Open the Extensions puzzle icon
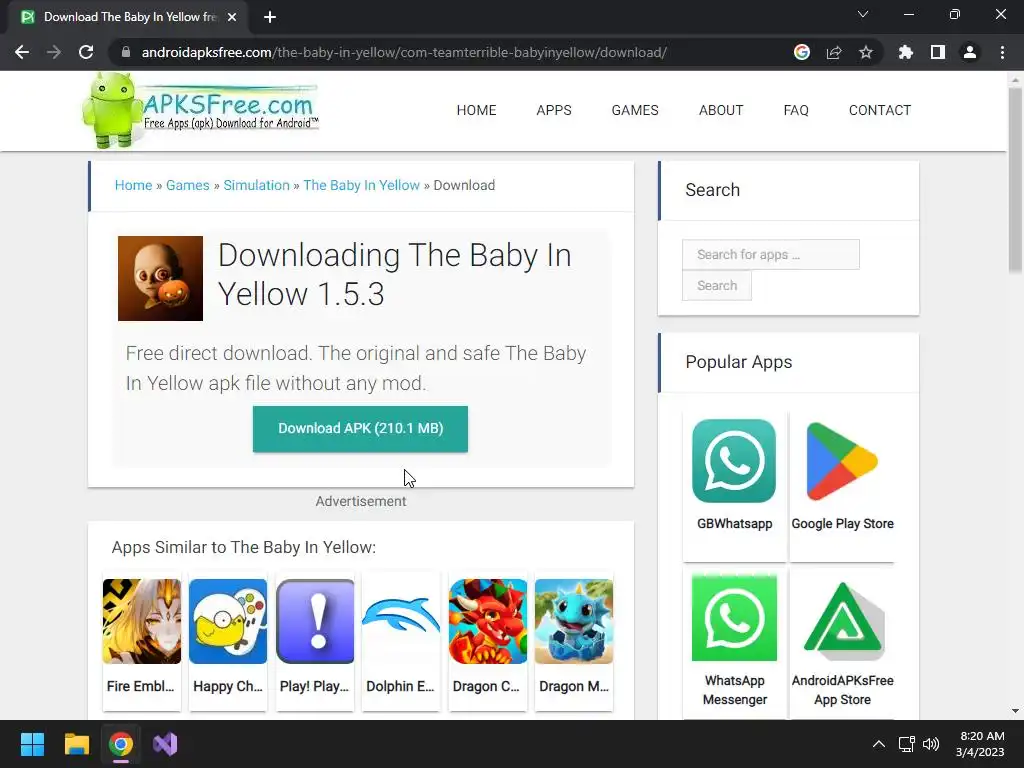The height and width of the screenshot is (768, 1024). point(906,52)
